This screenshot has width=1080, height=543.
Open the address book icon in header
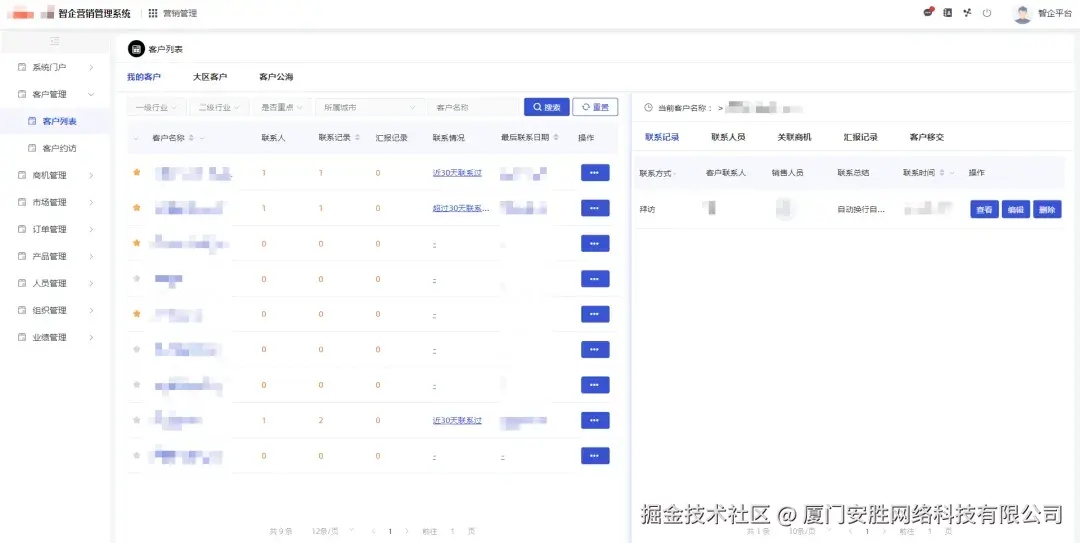(x=948, y=12)
